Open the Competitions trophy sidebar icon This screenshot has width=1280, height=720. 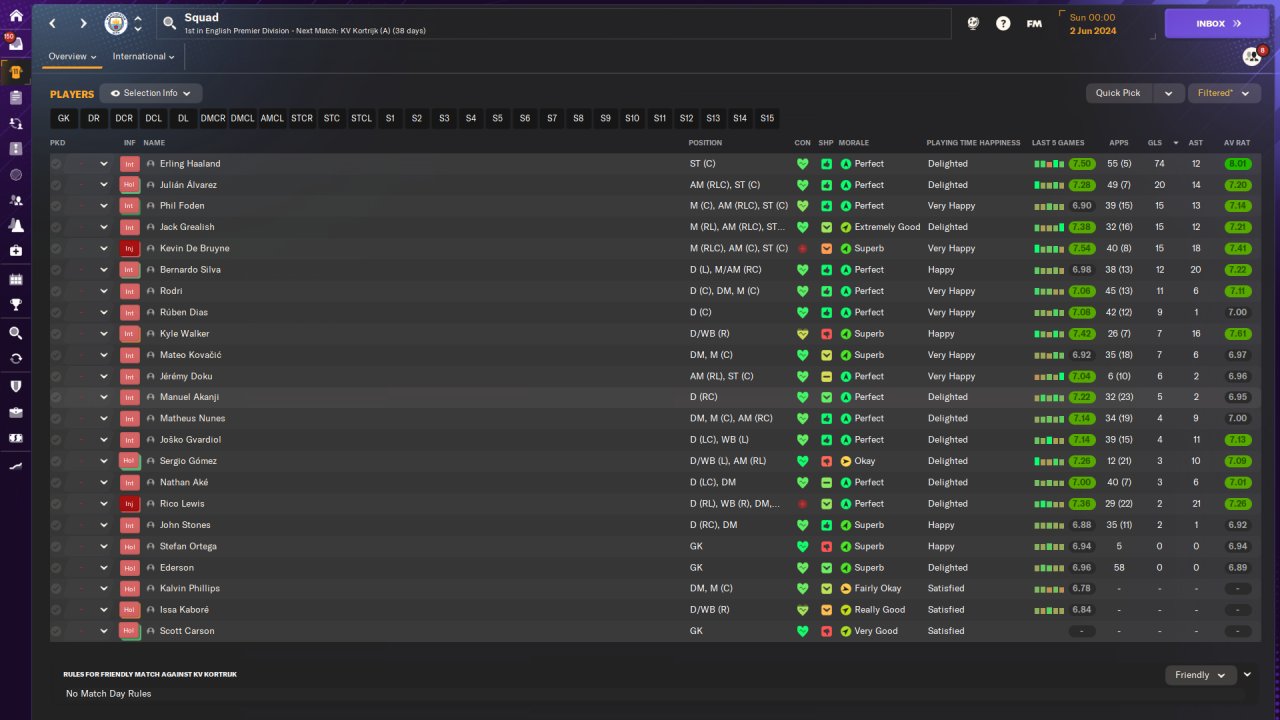(x=15, y=305)
